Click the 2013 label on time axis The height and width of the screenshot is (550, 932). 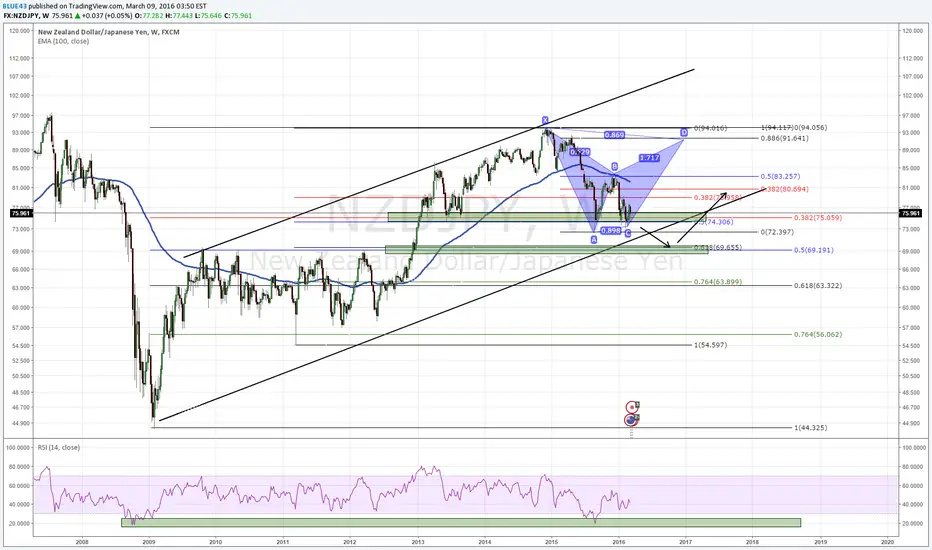pos(418,542)
